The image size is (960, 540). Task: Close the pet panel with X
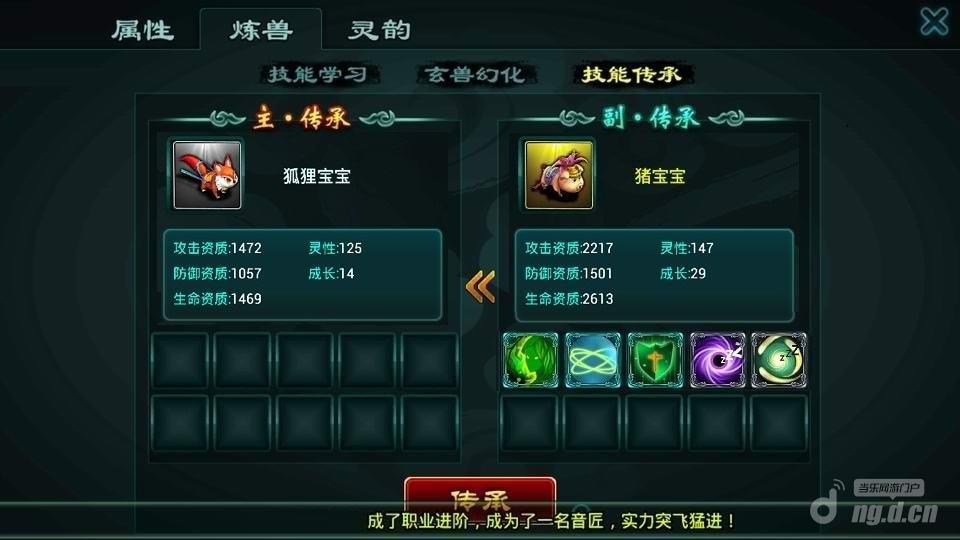934,22
